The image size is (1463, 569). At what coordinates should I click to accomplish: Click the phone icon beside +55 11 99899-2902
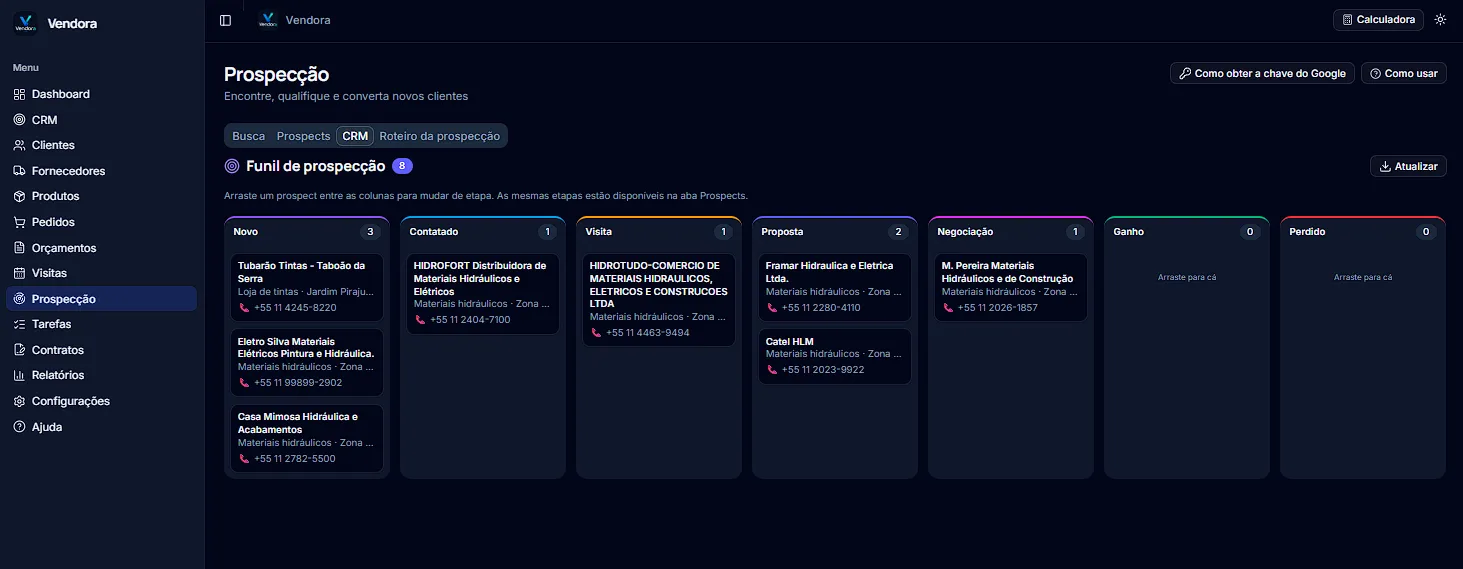pos(244,383)
